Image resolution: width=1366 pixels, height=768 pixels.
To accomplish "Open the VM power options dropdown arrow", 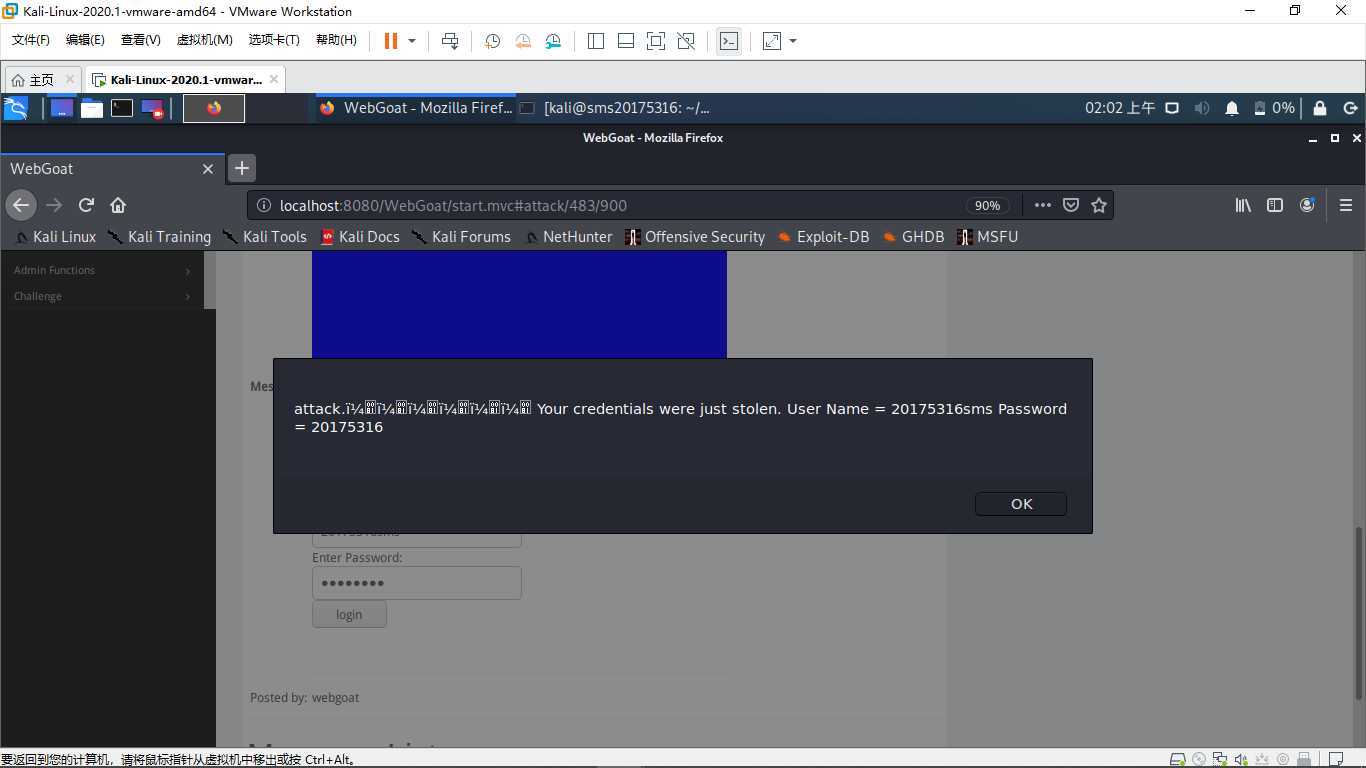I will 412,41.
